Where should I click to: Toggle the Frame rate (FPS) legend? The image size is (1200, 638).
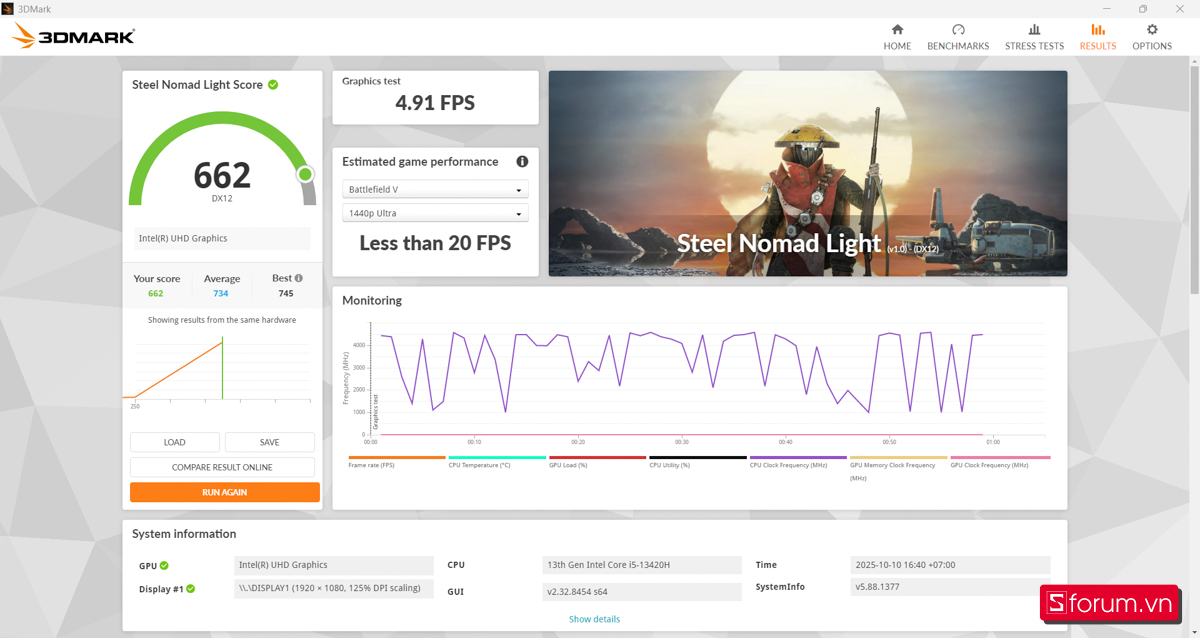396,461
